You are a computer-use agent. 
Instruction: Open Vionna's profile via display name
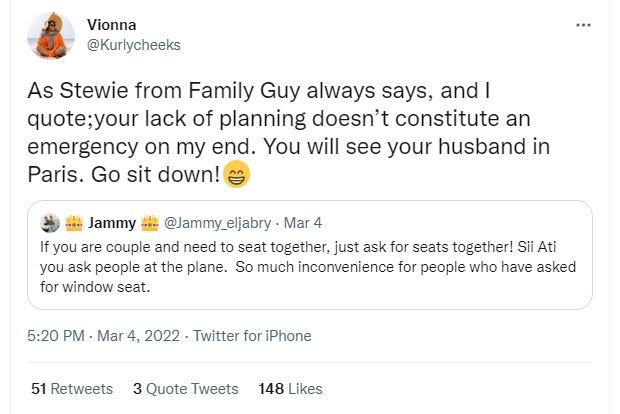tap(110, 26)
